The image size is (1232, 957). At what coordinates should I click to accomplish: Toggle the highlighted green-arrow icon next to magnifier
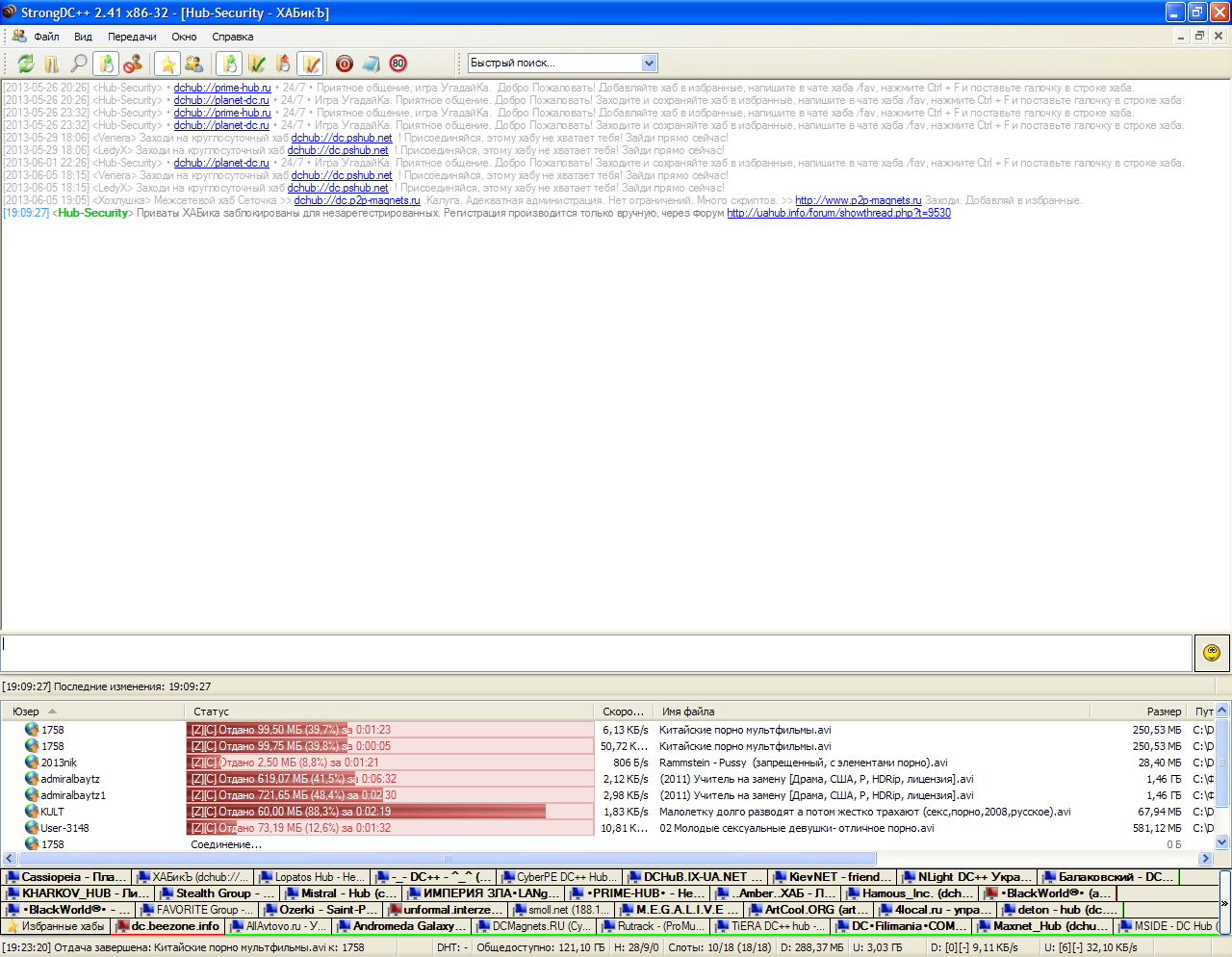point(106,64)
